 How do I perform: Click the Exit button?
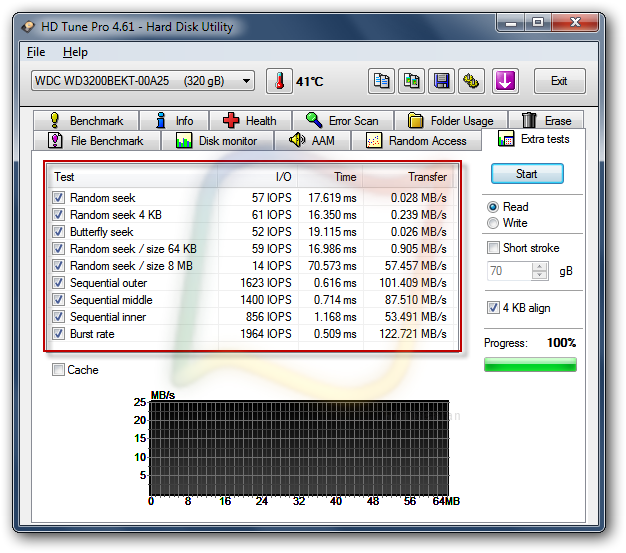tap(559, 81)
